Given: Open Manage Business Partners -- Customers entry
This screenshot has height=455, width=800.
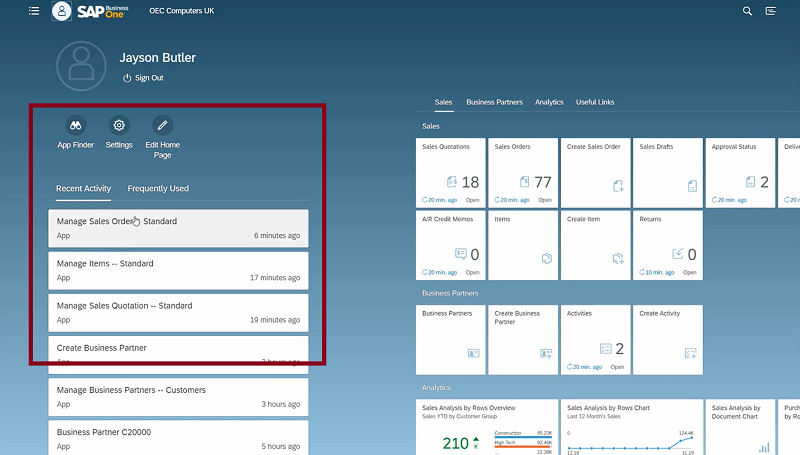Looking at the screenshot, I should tap(178, 396).
